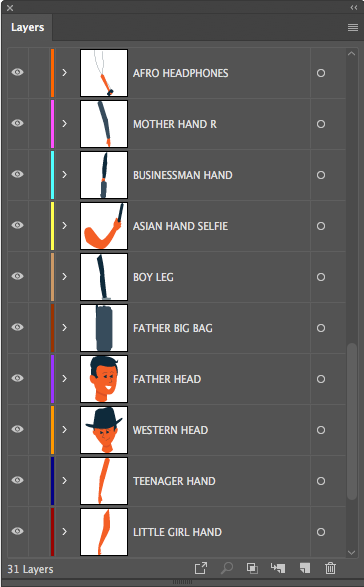Open the Layers panel hamburger menu

[353, 27]
